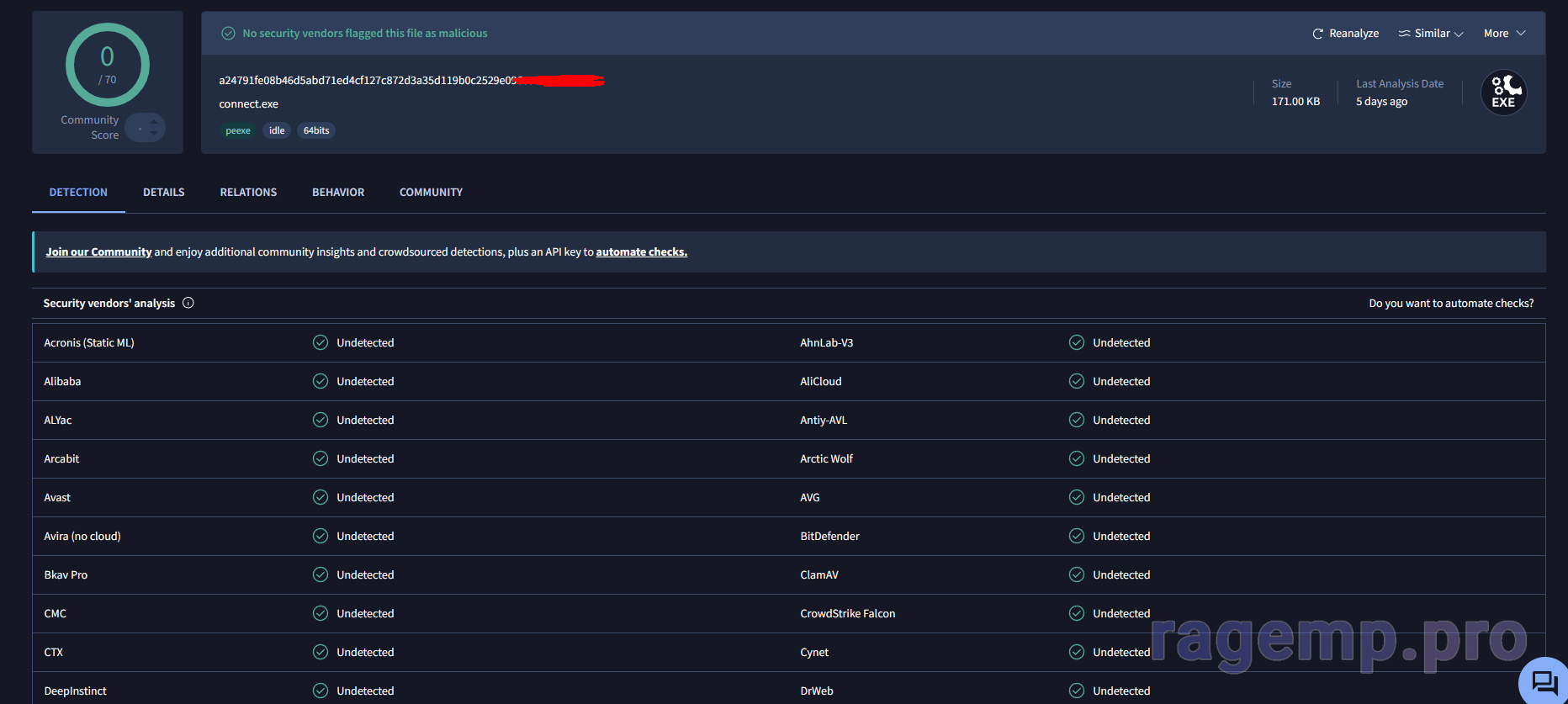Click the Antiy-AVL undetected checkmark icon

(1077, 420)
